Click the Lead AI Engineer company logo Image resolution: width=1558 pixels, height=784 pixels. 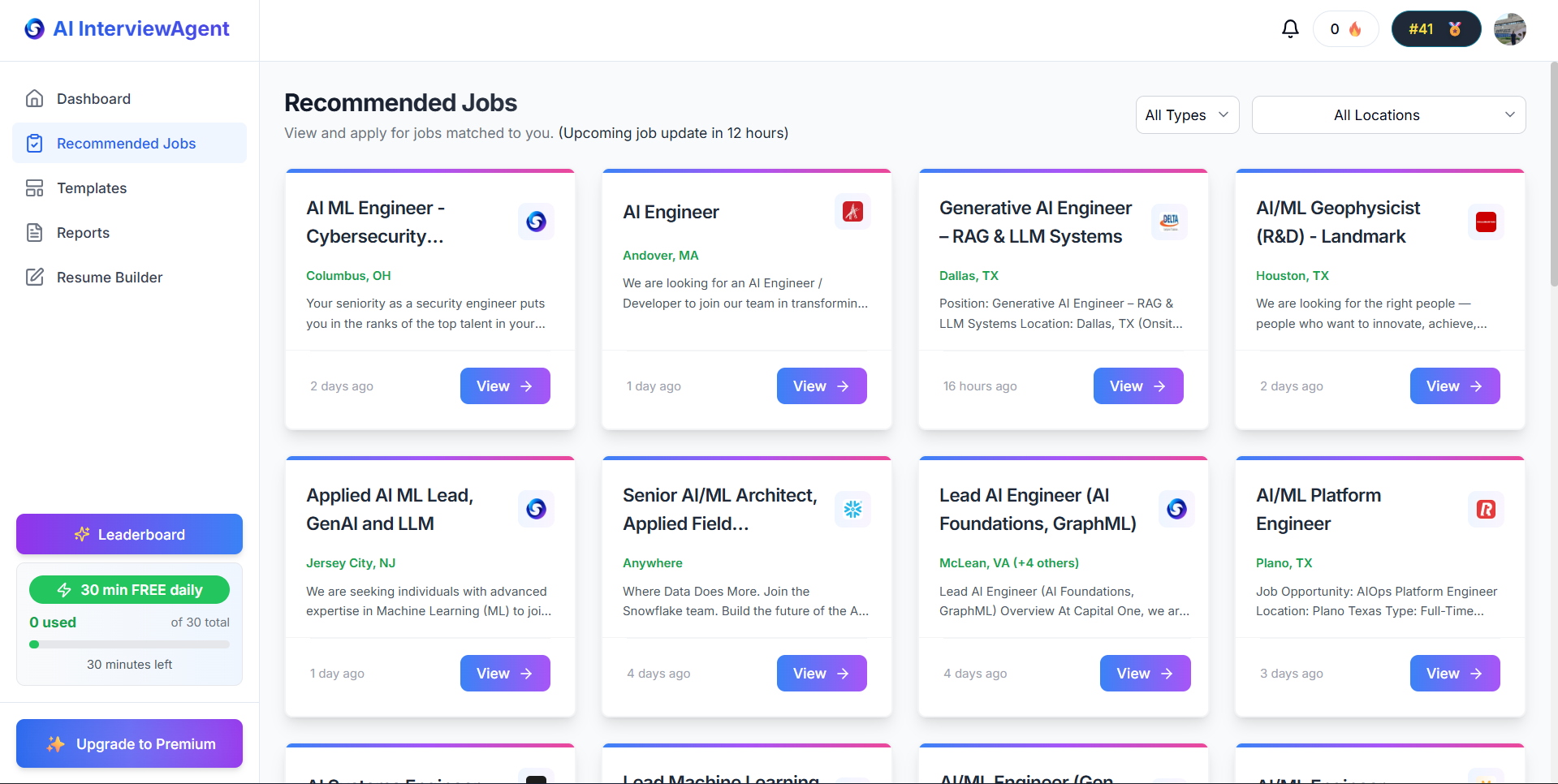tap(1176, 509)
